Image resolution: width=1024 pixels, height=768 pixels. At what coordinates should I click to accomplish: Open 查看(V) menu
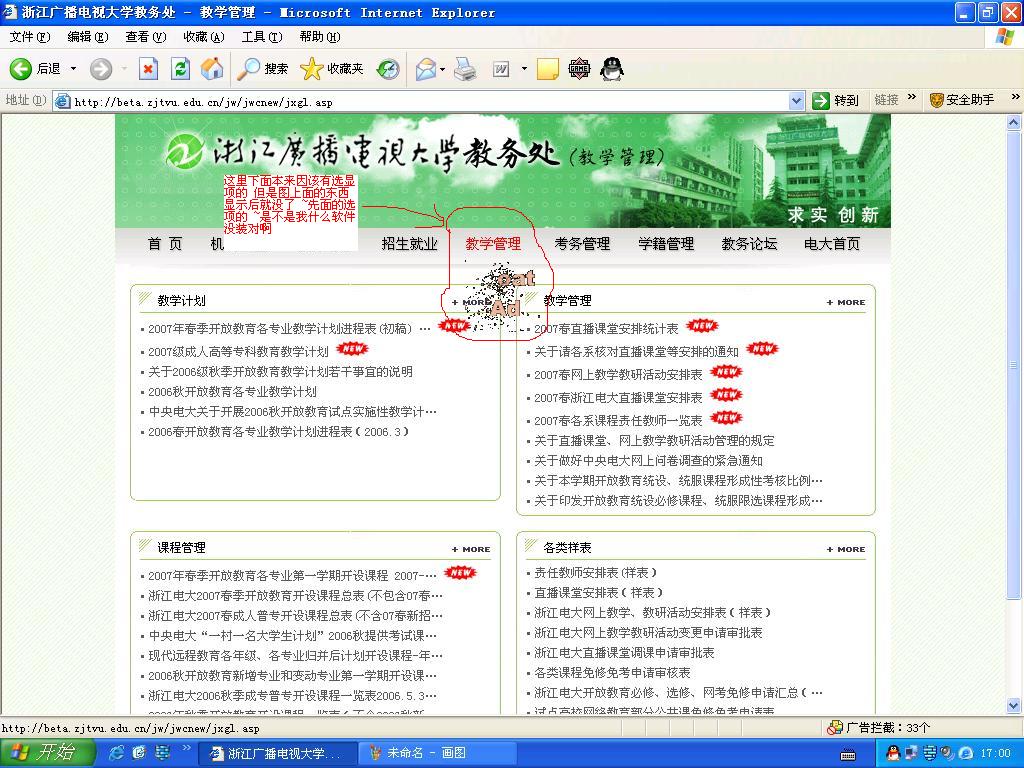point(146,37)
